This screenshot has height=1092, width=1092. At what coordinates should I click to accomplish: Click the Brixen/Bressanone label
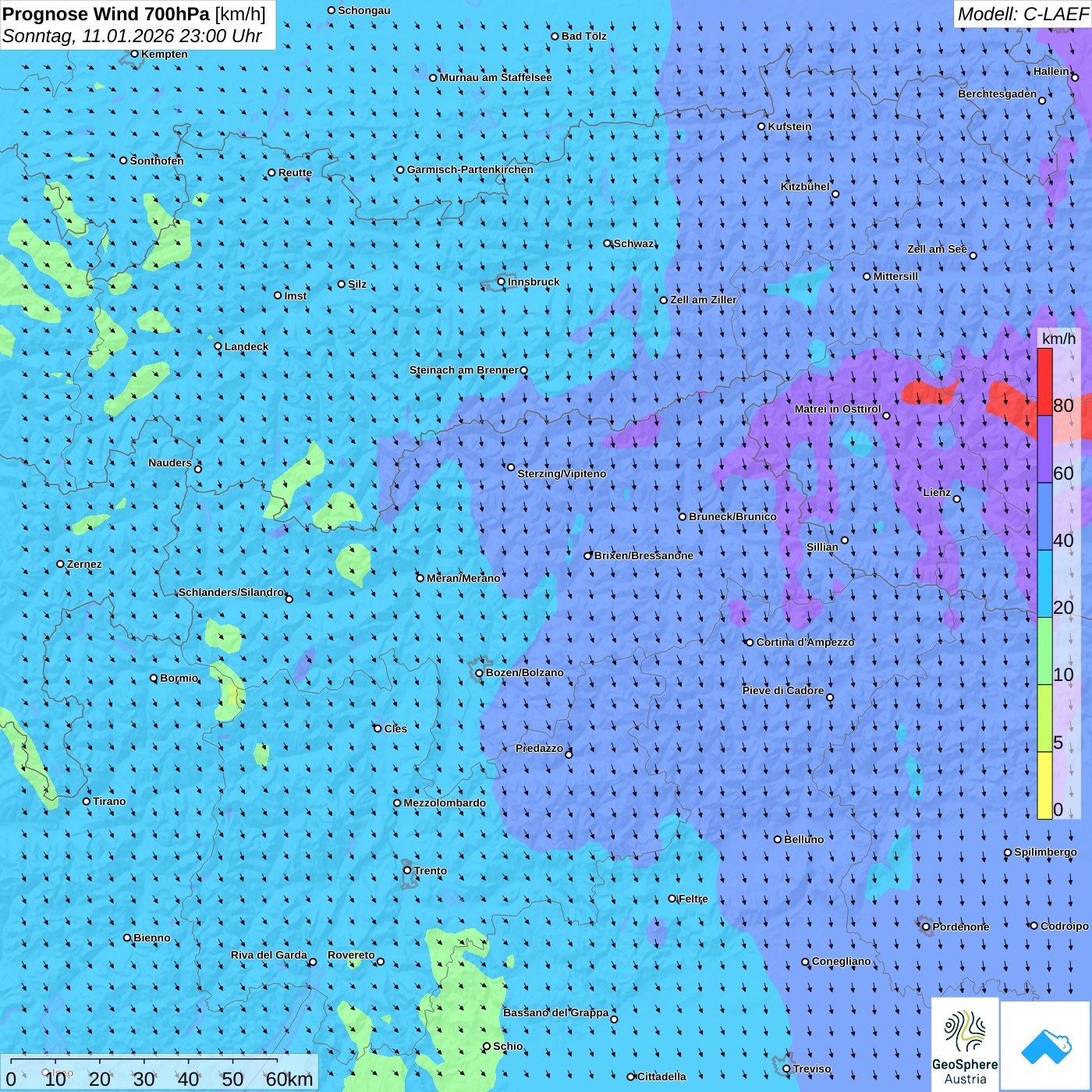point(643,555)
